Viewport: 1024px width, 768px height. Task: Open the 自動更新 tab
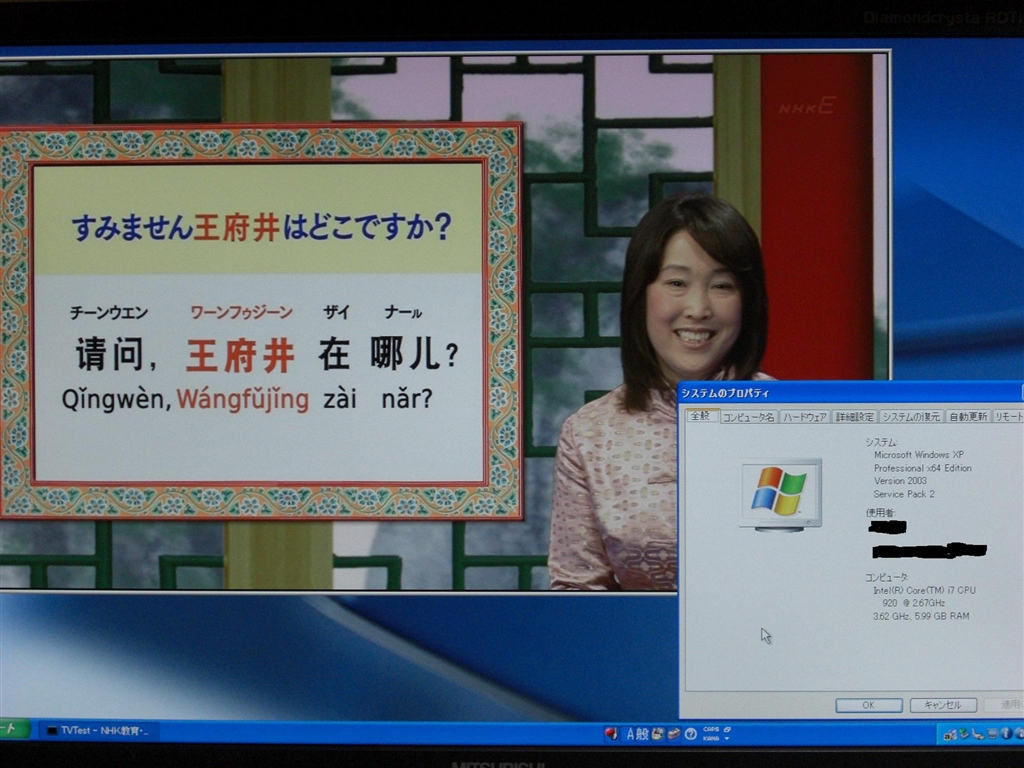pyautogui.click(x=967, y=416)
